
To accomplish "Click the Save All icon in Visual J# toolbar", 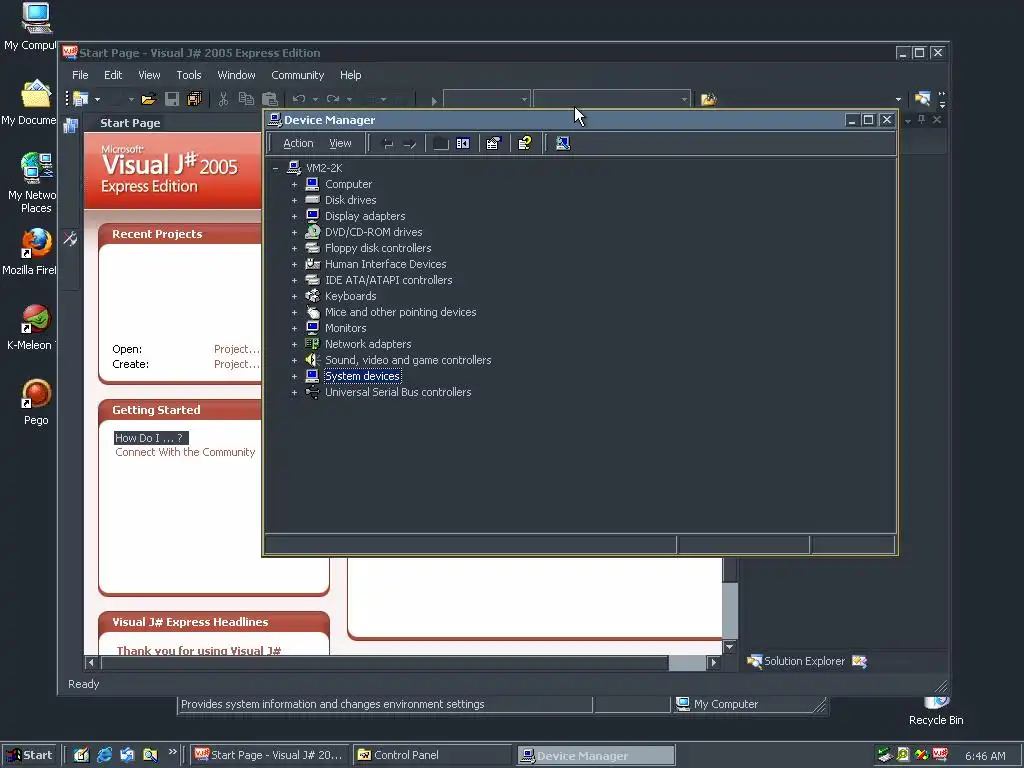I will tap(194, 99).
